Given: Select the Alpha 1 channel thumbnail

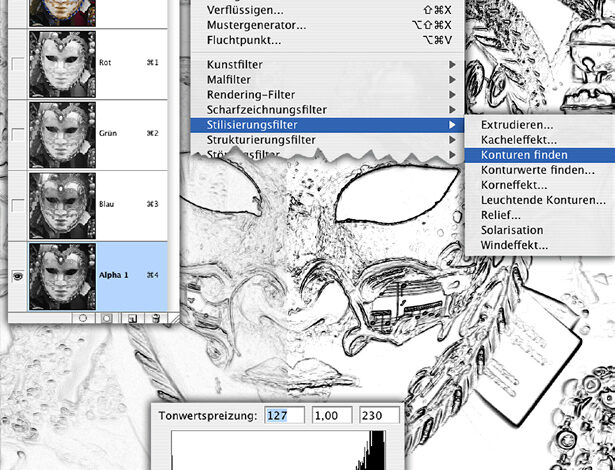Looking at the screenshot, I should click(x=62, y=275).
